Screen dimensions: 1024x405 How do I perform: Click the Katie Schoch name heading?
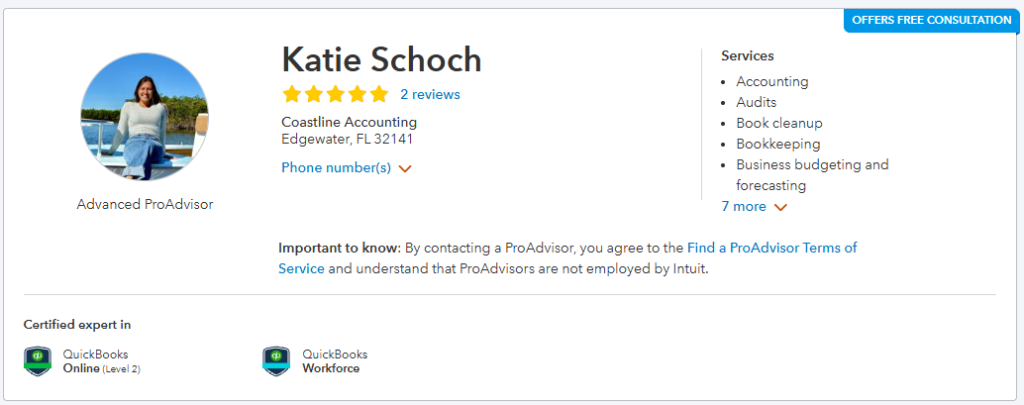381,60
